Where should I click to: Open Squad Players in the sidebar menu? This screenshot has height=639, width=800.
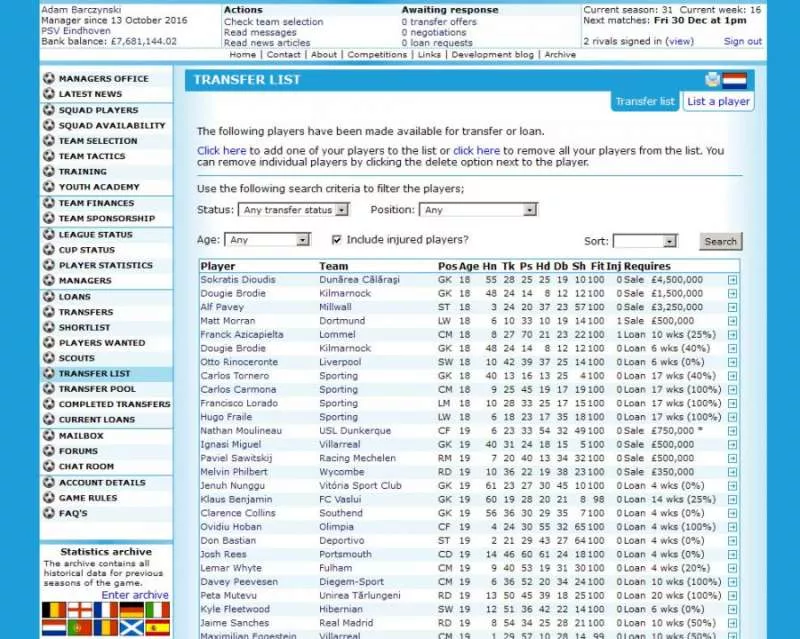pyautogui.click(x=98, y=110)
